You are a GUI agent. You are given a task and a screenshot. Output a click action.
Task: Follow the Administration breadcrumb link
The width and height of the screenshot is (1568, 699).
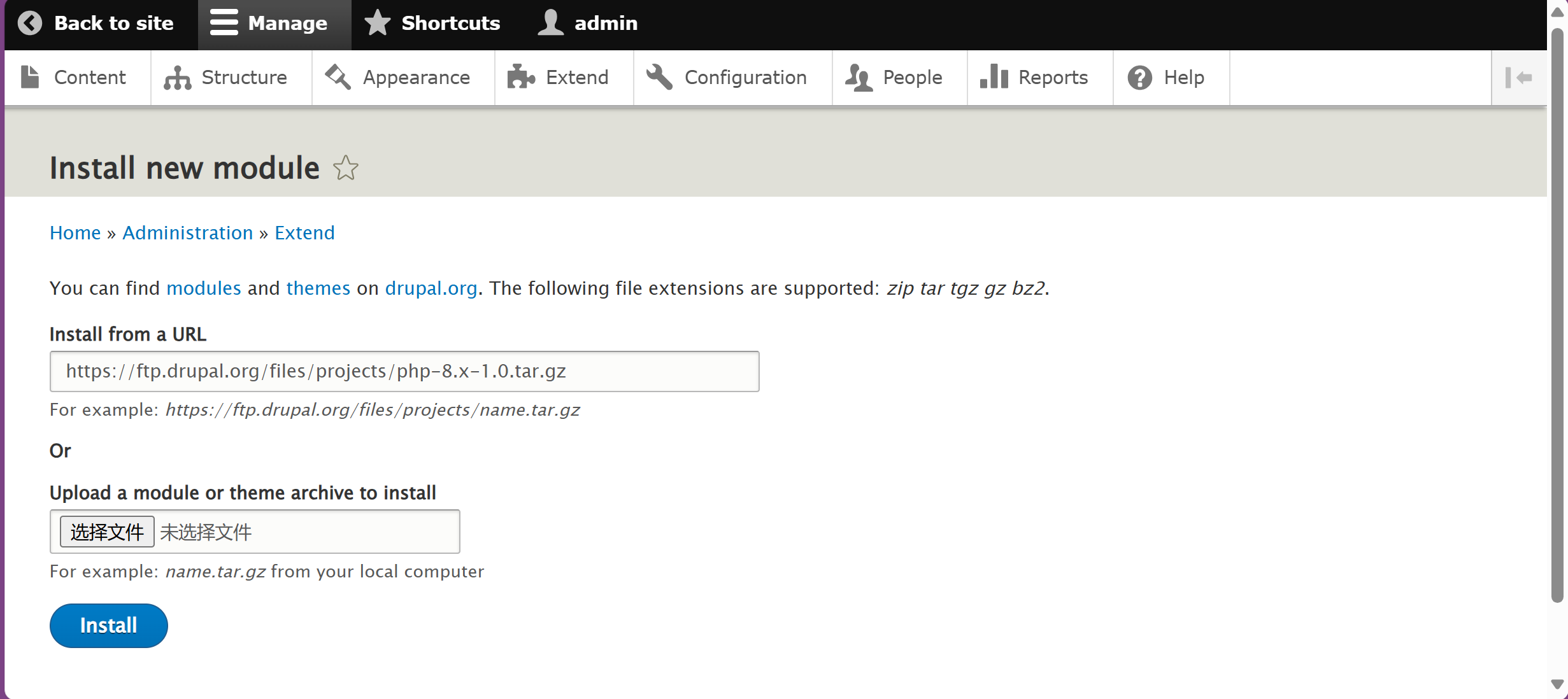187,233
